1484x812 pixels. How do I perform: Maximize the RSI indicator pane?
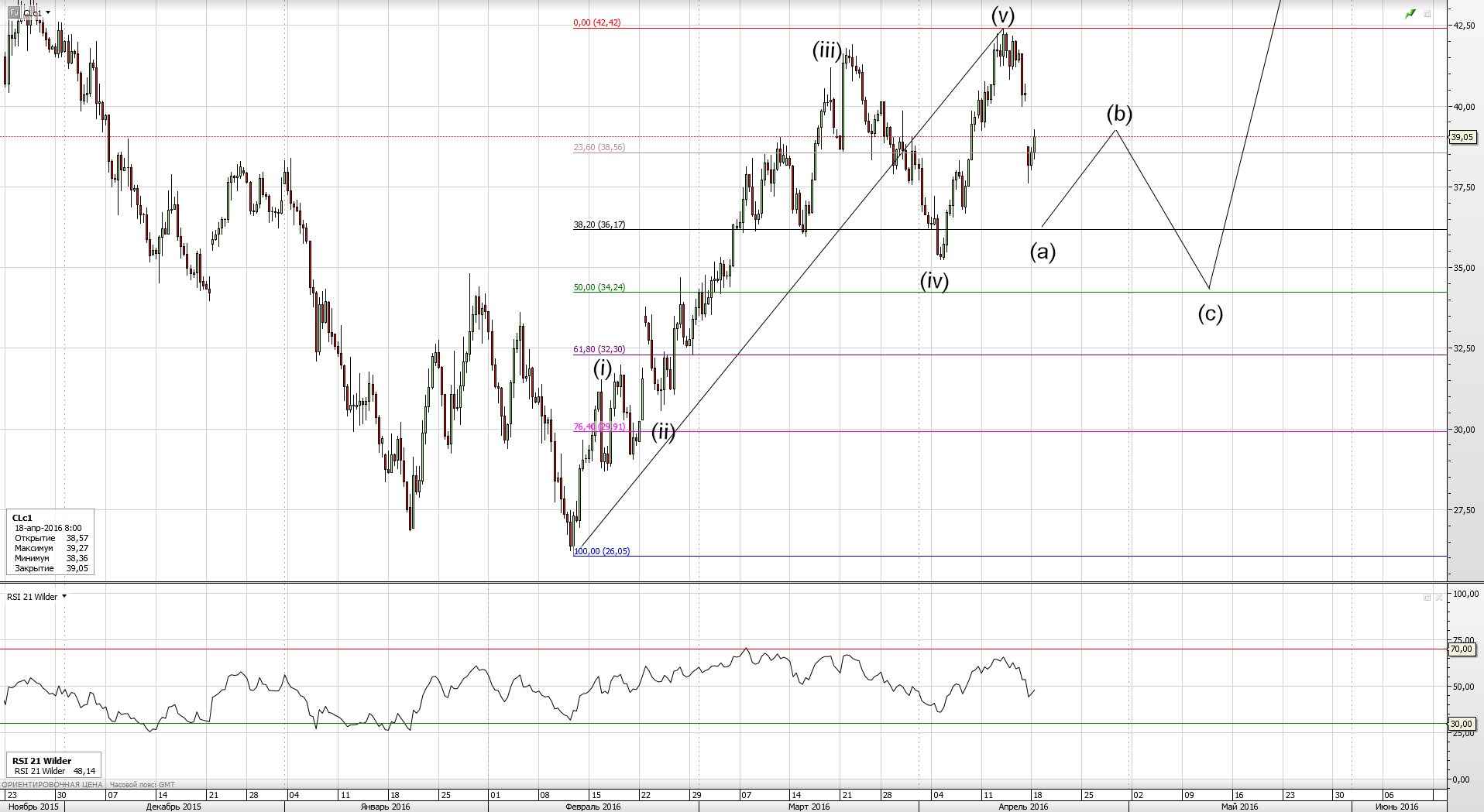click(x=1427, y=598)
